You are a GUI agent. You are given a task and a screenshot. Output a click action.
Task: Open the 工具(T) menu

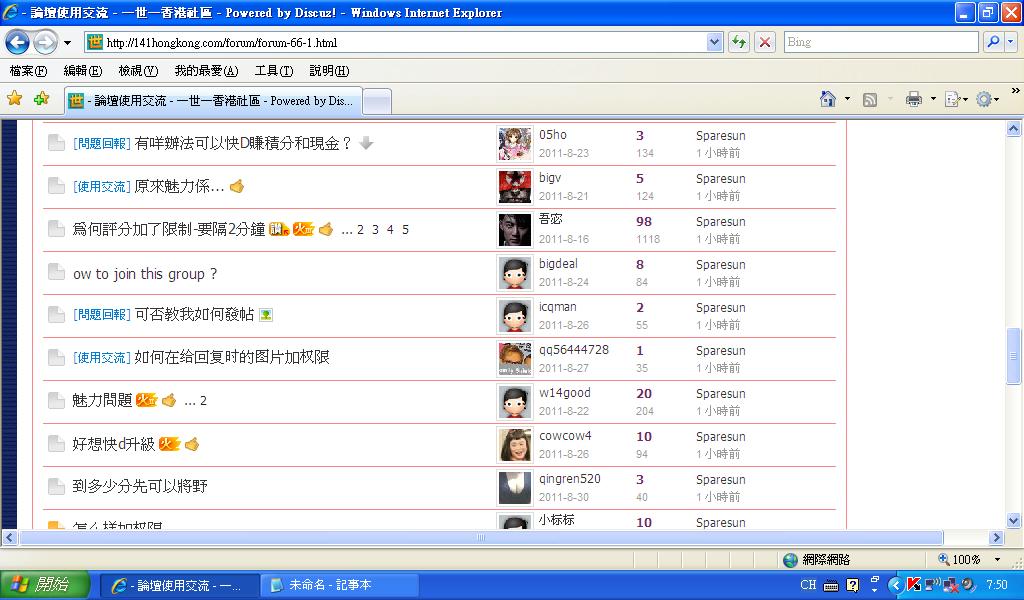[273, 71]
